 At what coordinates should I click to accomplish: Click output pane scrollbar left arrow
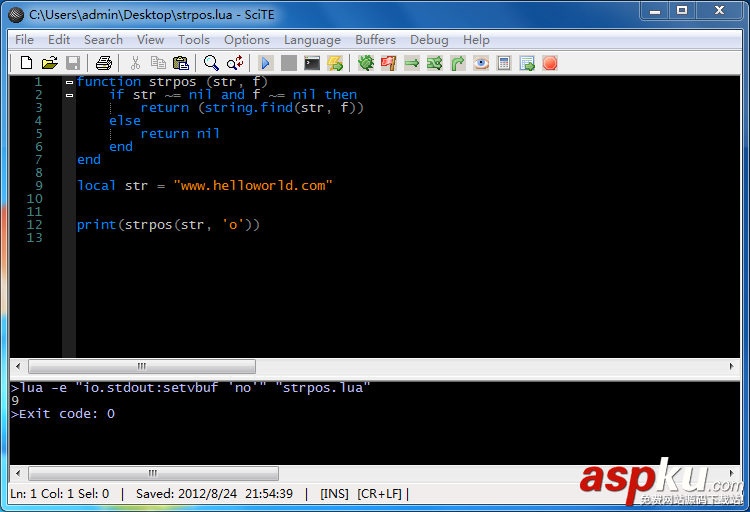click(18, 473)
